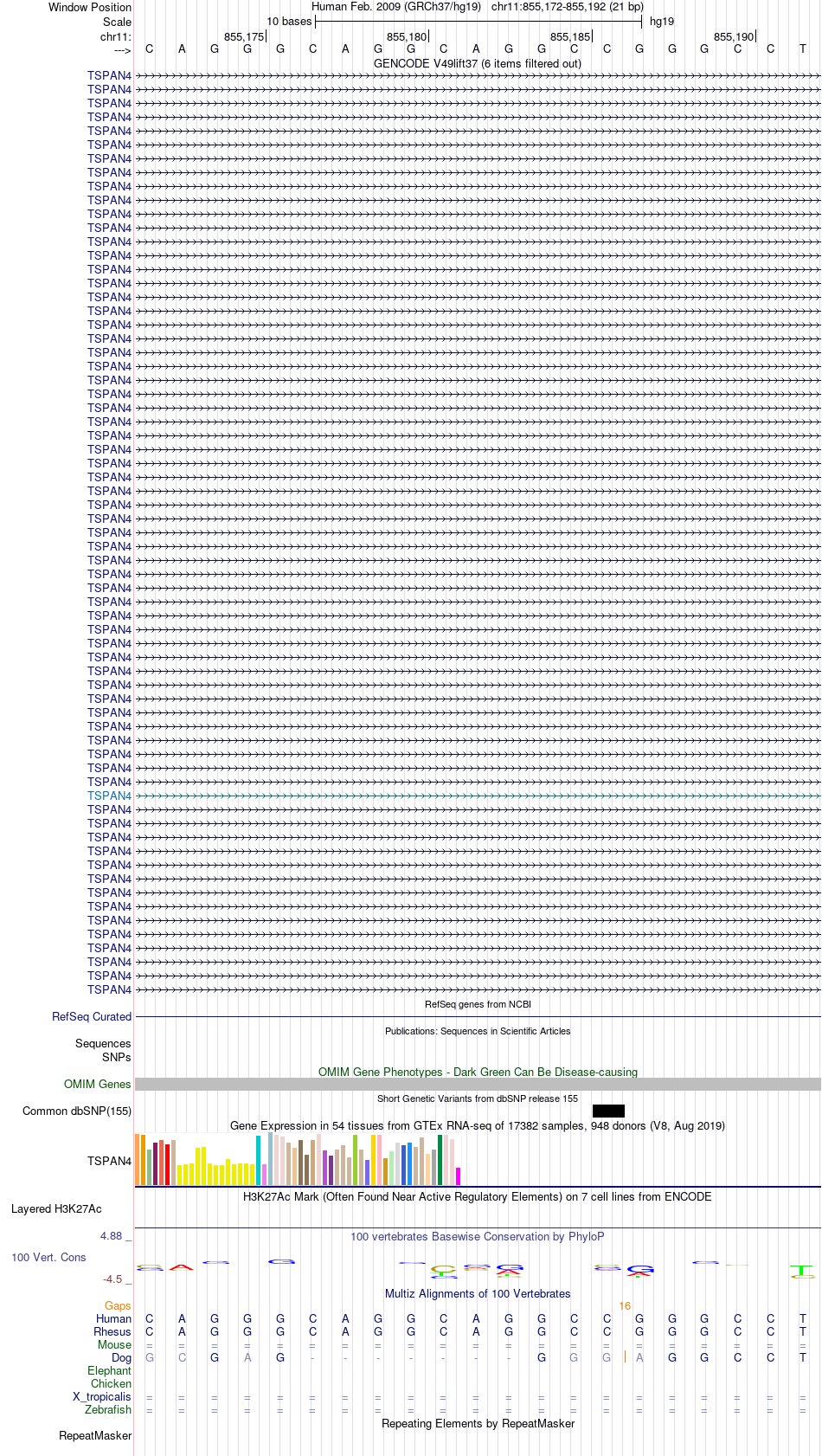Screen dimensions: 822x1456
Task: Select the X_tropicalis alignment row label
Action: [102, 1396]
